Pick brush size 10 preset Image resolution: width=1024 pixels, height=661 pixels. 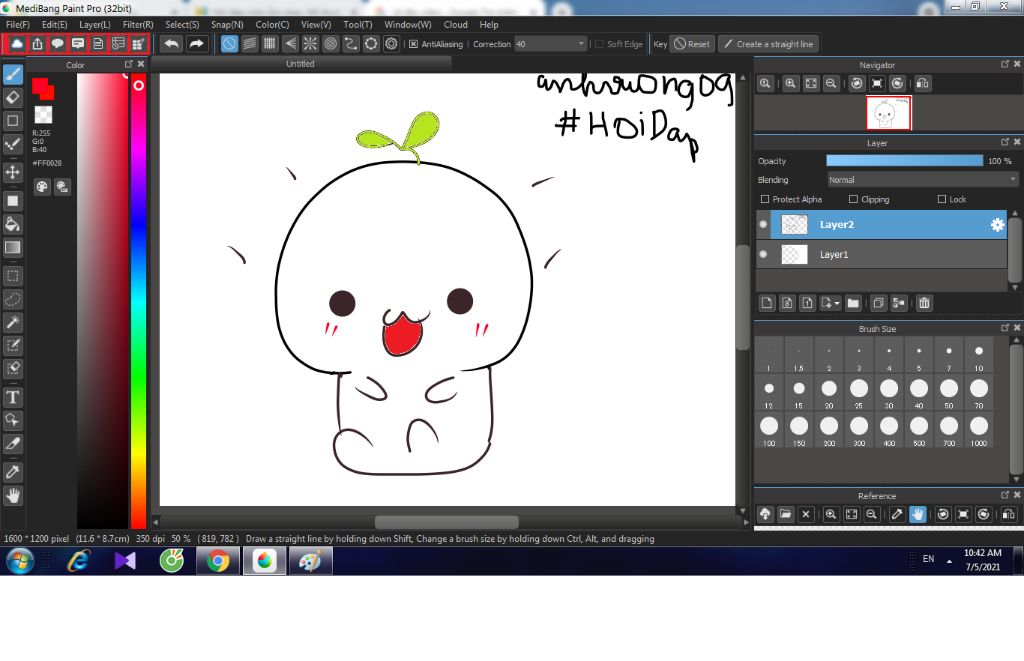coord(978,357)
